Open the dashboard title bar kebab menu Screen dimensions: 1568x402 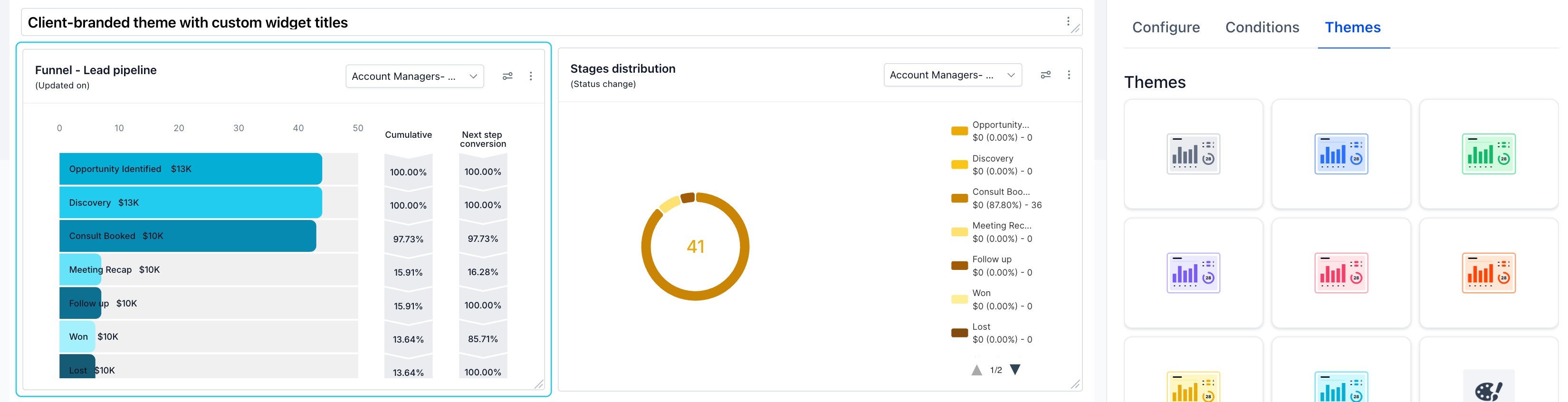pyautogui.click(x=1068, y=22)
